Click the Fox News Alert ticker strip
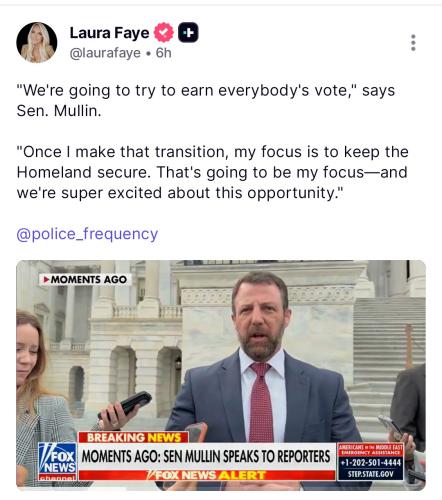442x500 pixels. point(206,475)
